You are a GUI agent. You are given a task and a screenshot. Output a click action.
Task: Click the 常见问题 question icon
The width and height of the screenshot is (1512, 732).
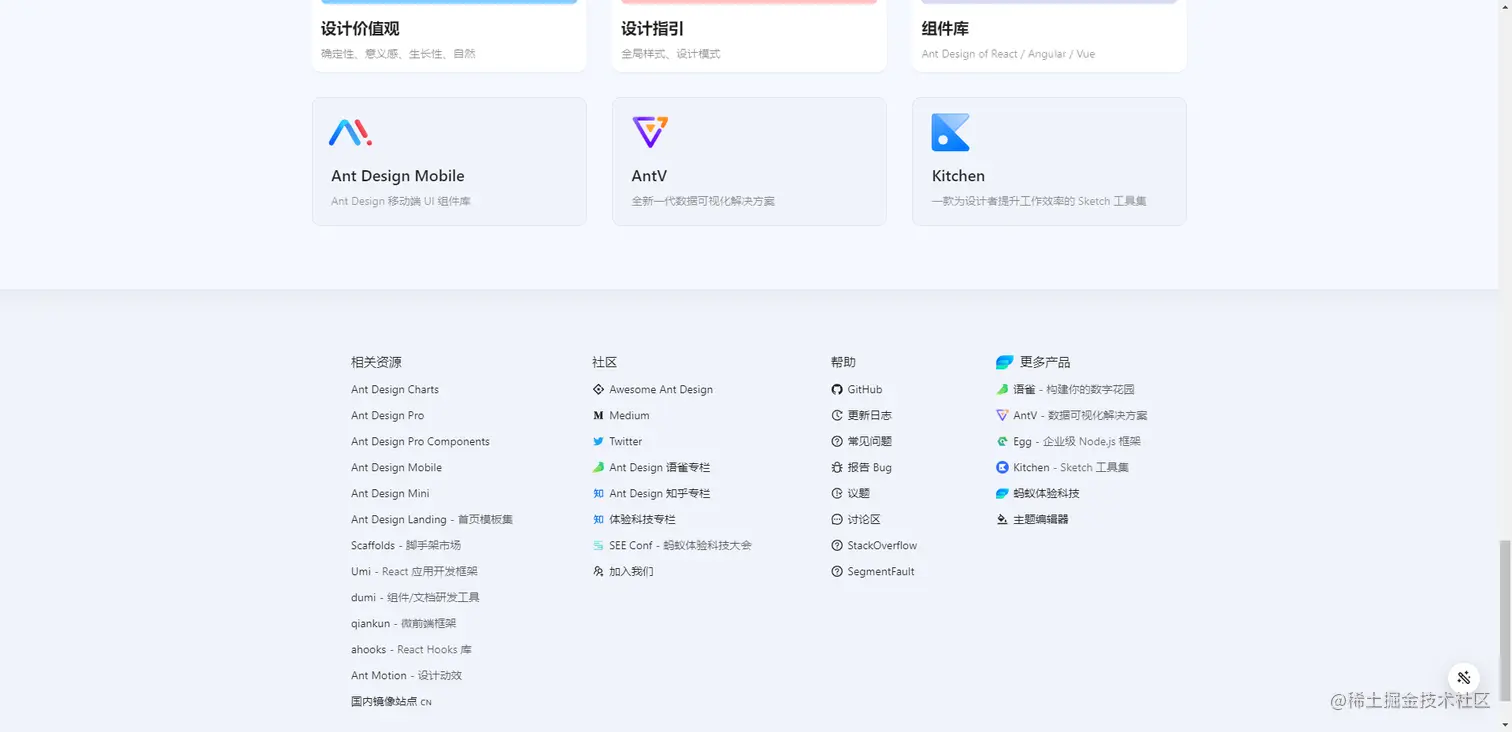[837, 441]
